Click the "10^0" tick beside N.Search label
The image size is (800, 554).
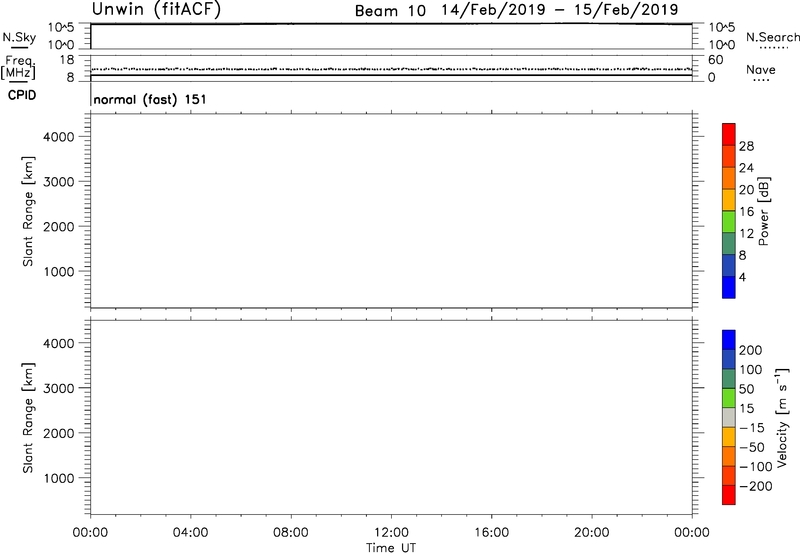pyautogui.click(x=721, y=45)
